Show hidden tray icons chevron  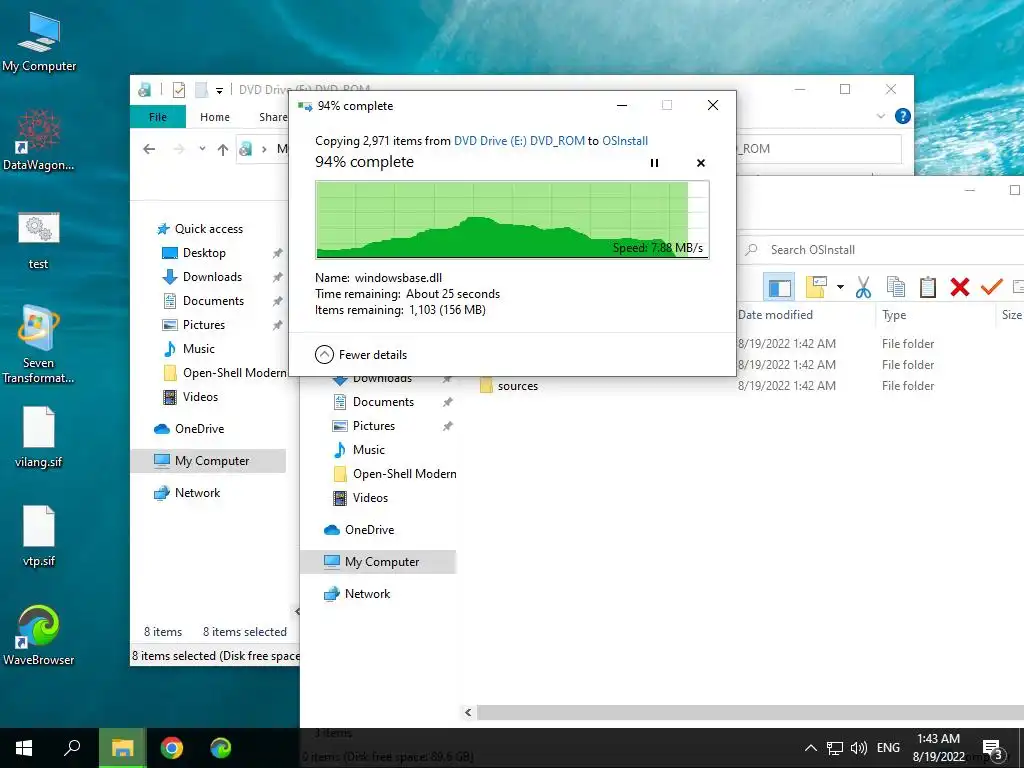810,748
